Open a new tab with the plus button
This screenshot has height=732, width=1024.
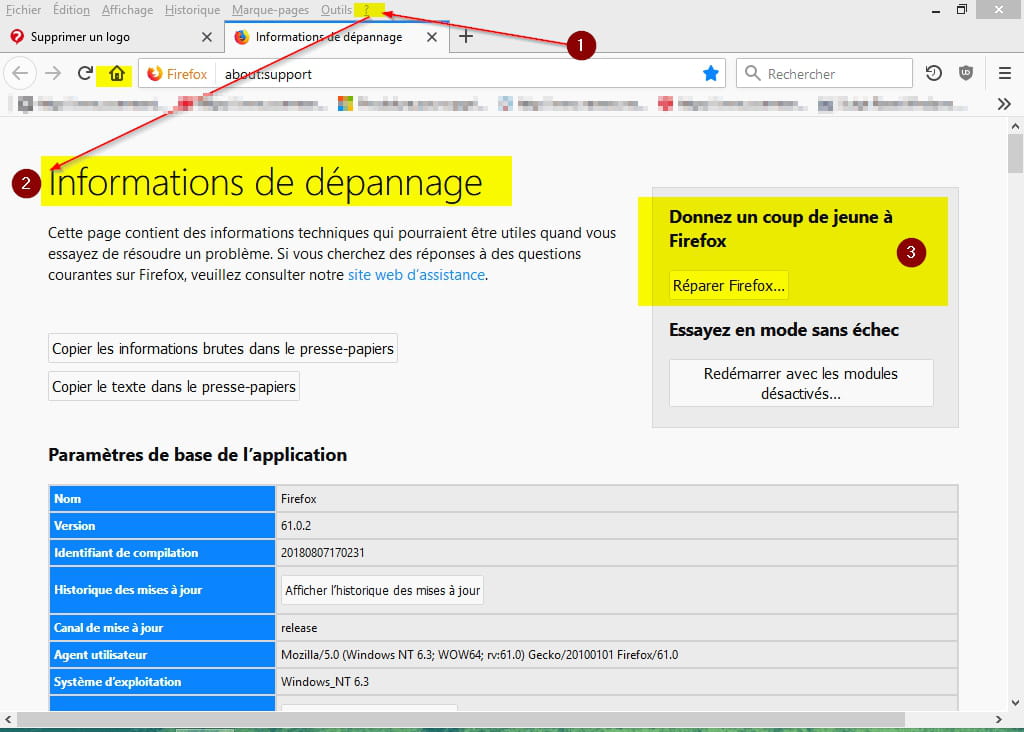[x=466, y=37]
